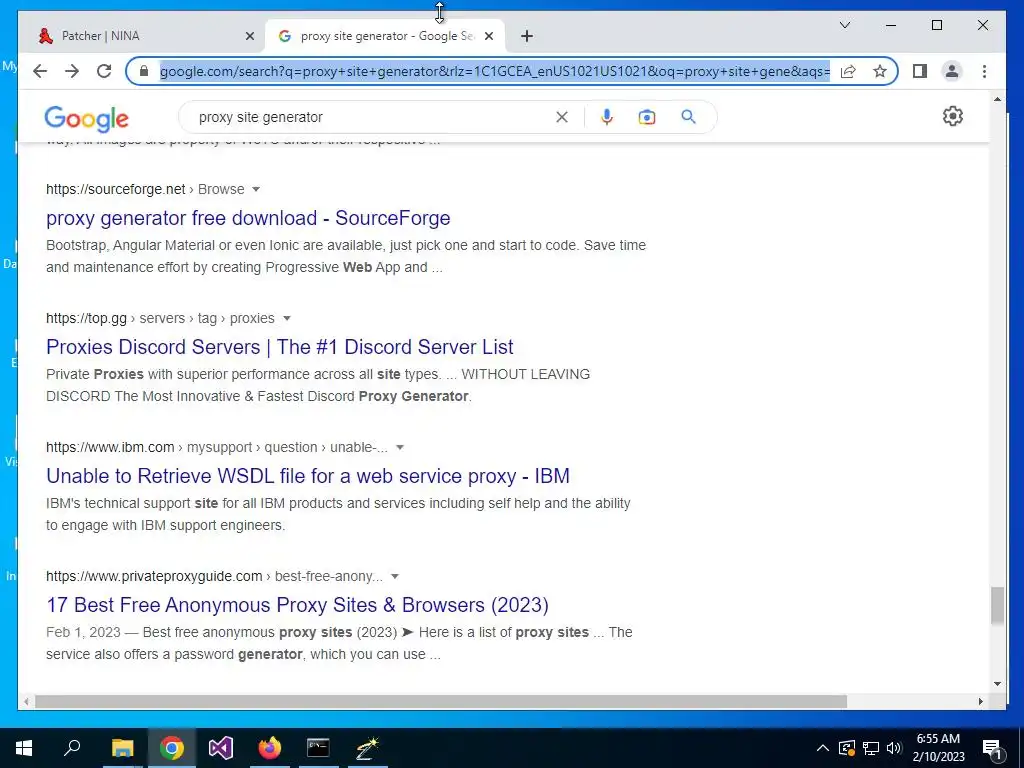Reload the Google search page

104,71
